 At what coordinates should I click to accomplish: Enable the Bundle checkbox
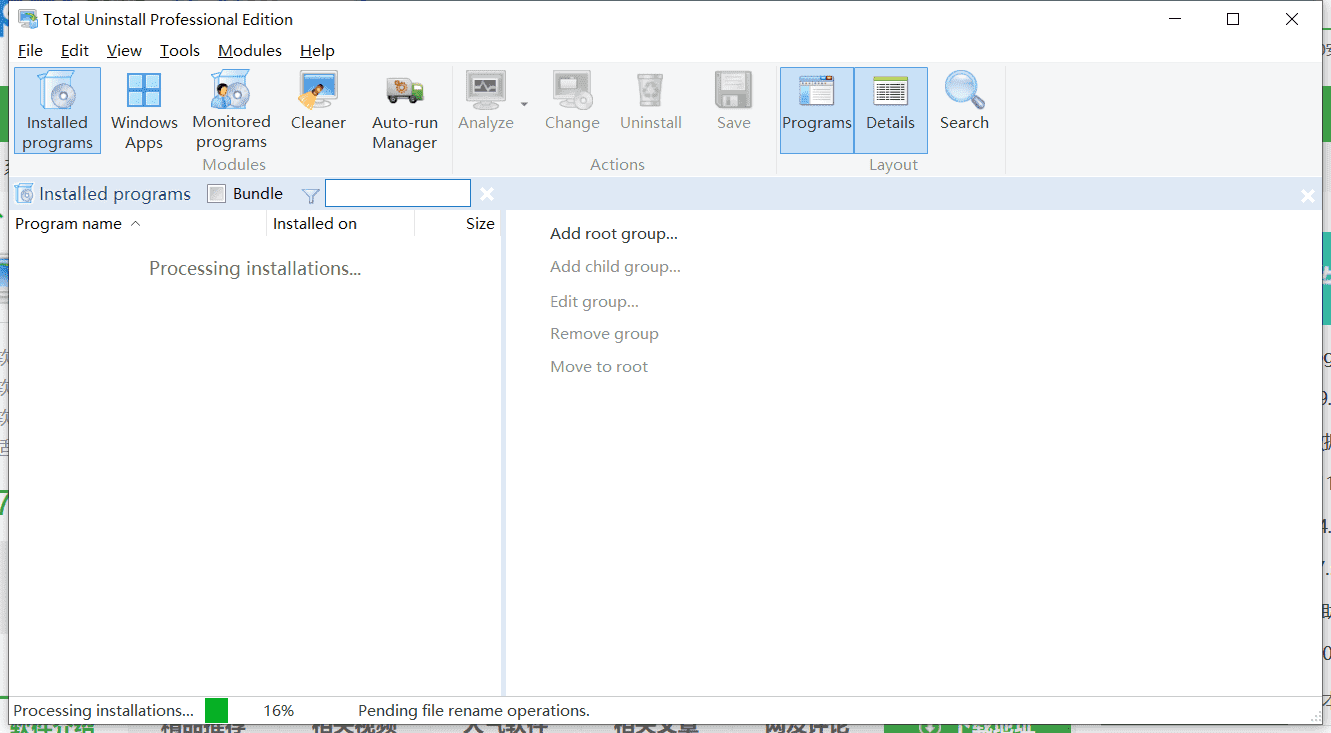point(216,194)
